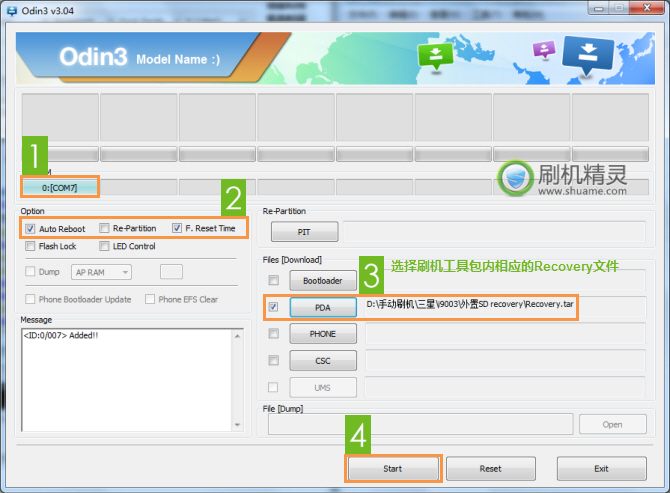The image size is (670, 493).
Task: Click the PHONE file button
Action: coord(323,334)
